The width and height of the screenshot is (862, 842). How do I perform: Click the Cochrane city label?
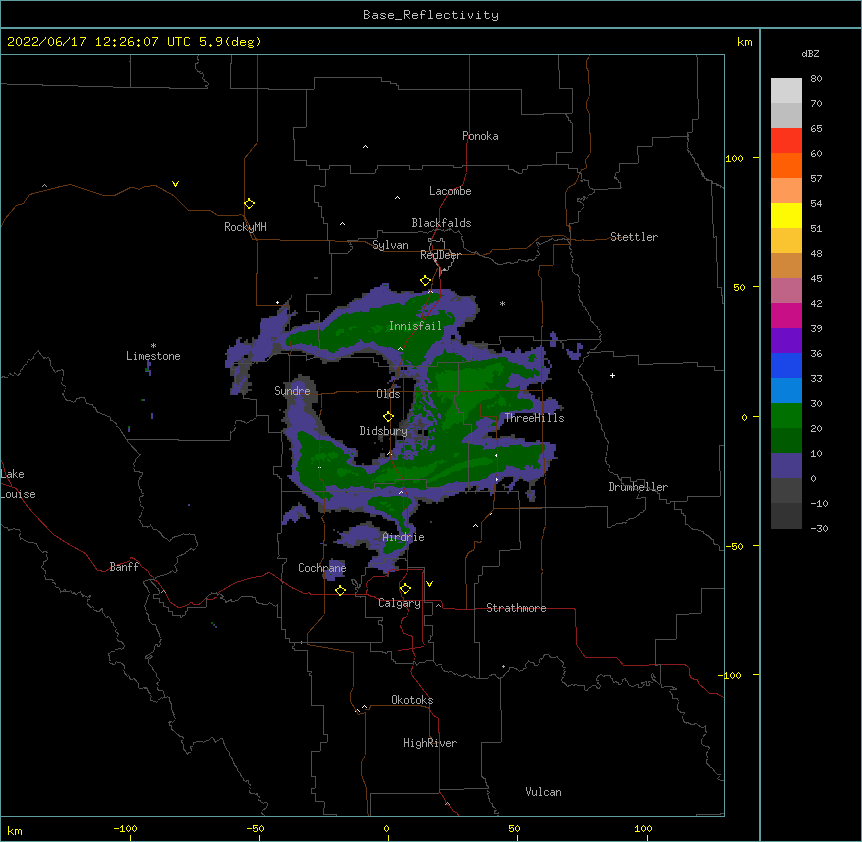322,568
